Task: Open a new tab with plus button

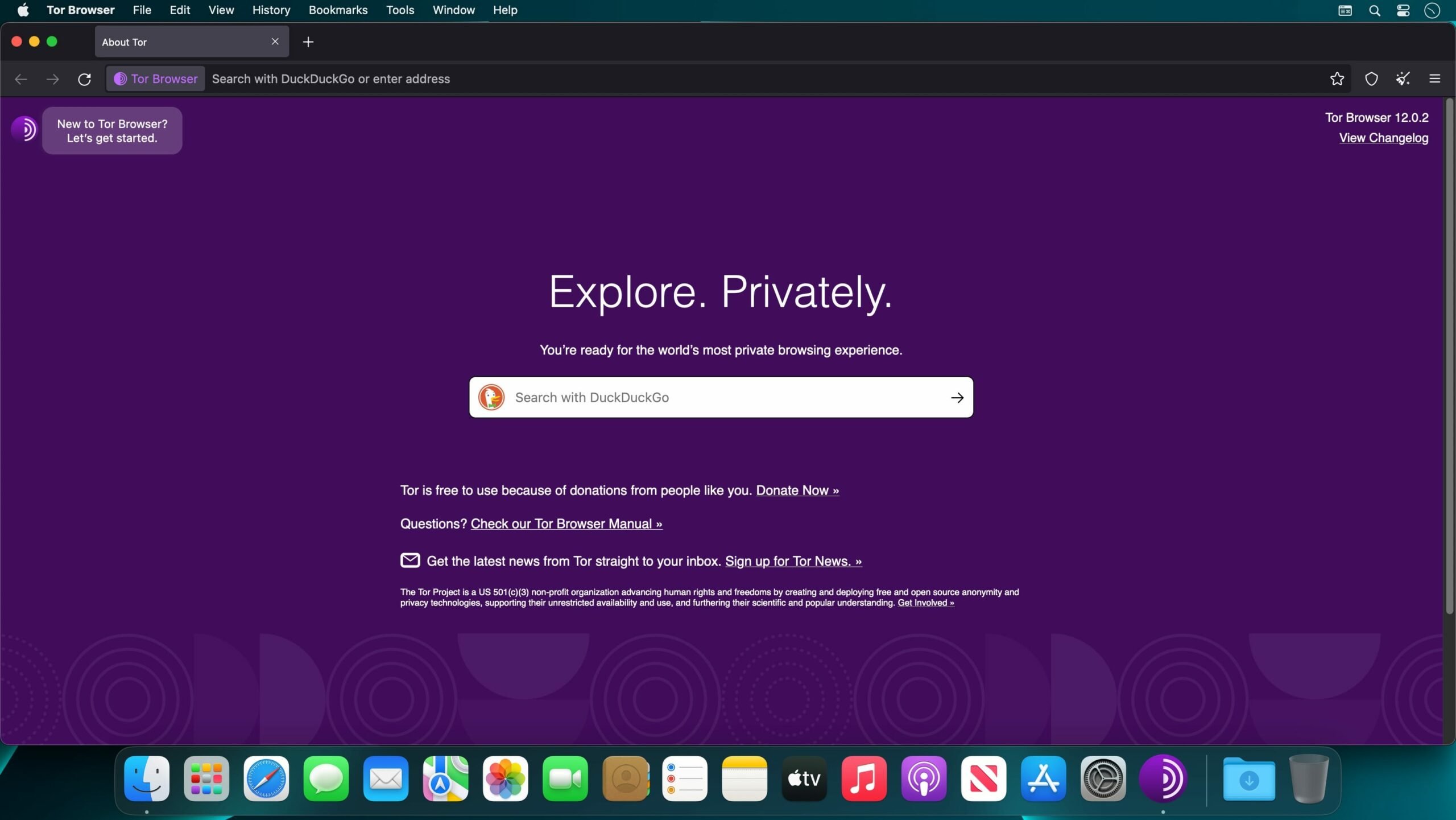Action: 308,42
